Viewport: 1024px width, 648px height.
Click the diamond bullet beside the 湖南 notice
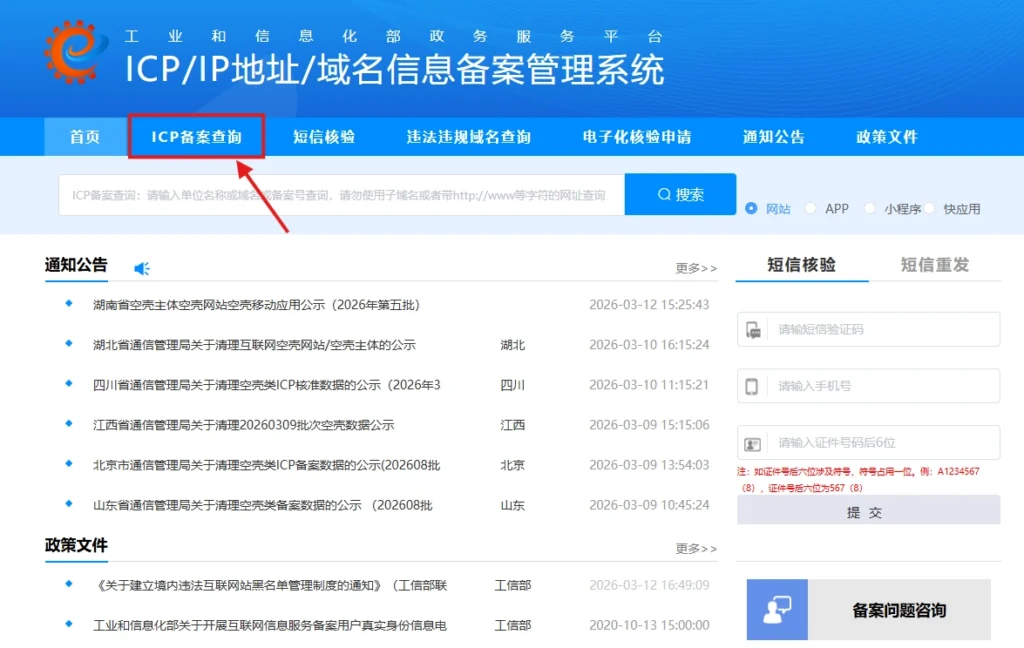68,305
